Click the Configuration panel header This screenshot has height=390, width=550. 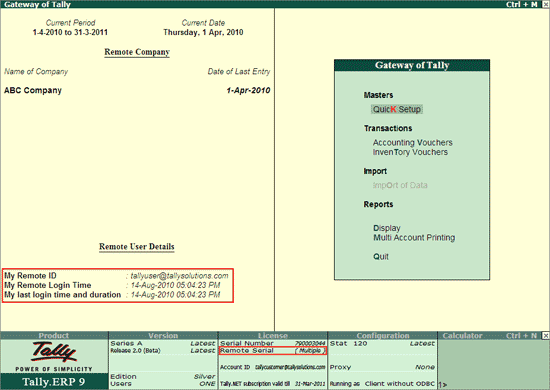383,336
